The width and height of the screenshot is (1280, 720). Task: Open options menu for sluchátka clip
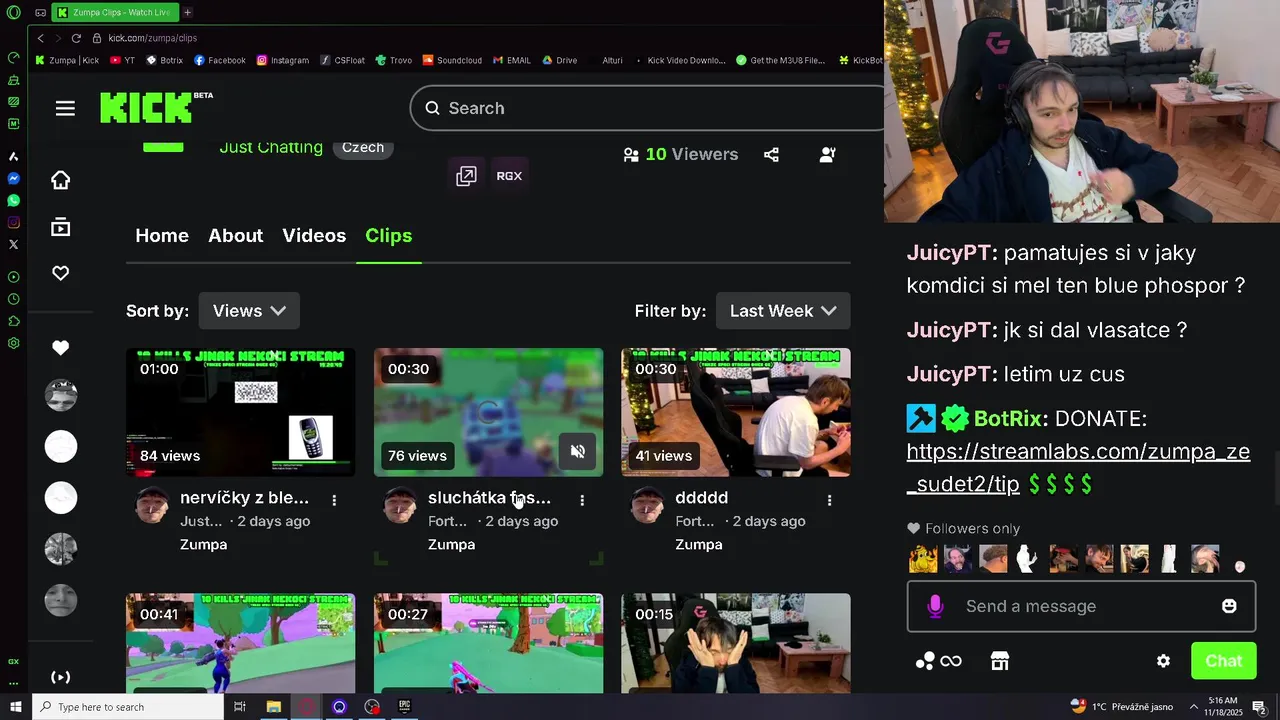(582, 499)
